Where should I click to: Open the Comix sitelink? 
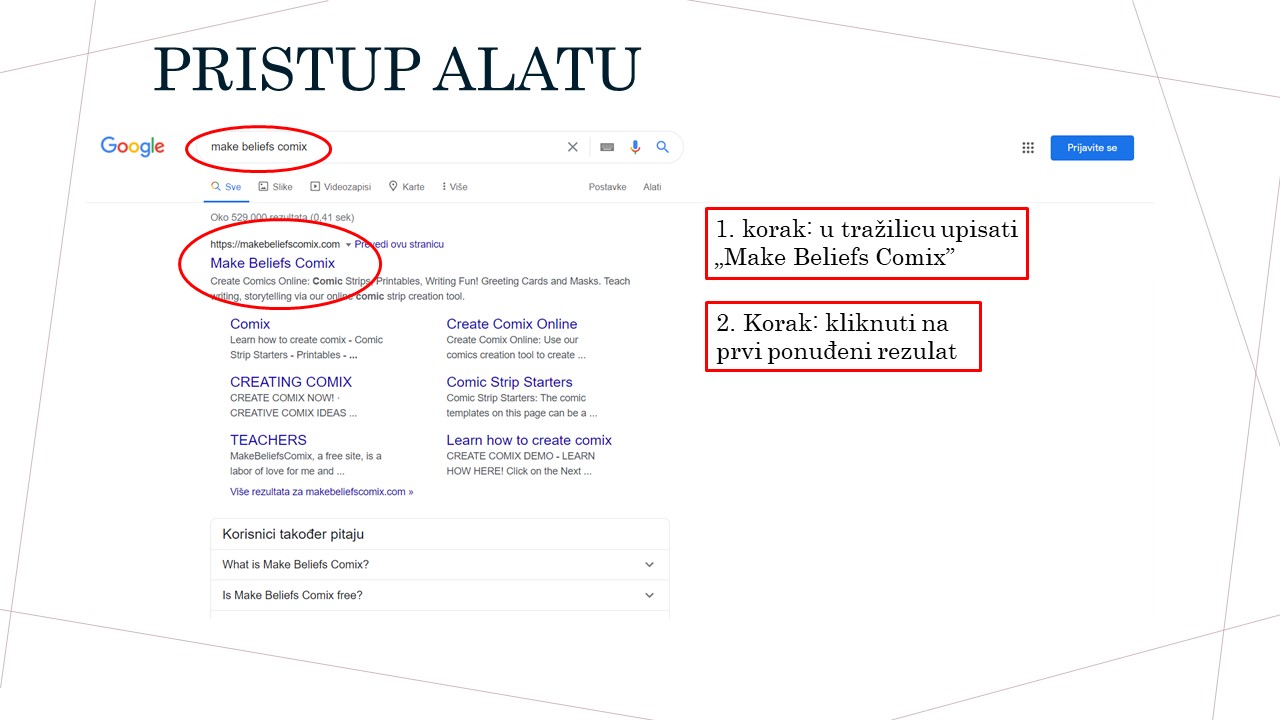tap(250, 324)
